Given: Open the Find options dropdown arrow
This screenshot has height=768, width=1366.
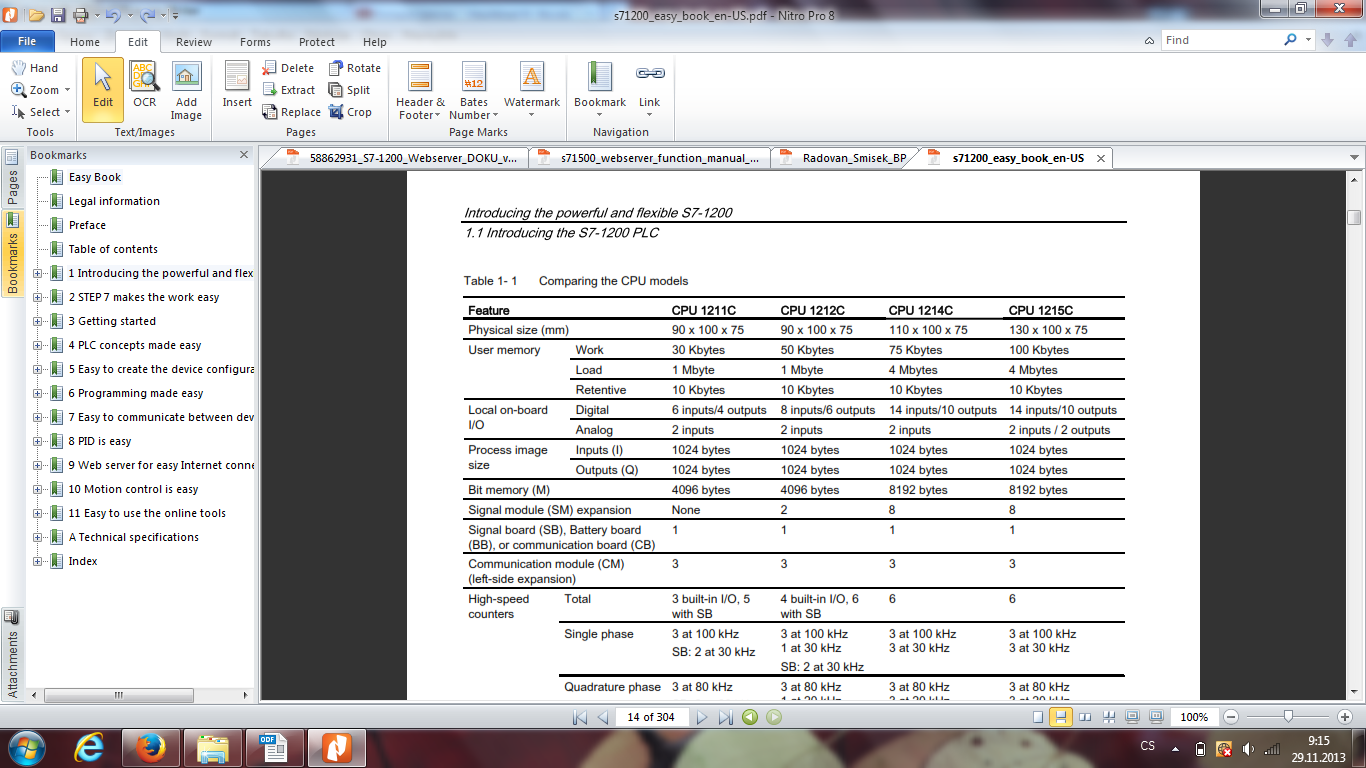Looking at the screenshot, I should pos(1309,40).
